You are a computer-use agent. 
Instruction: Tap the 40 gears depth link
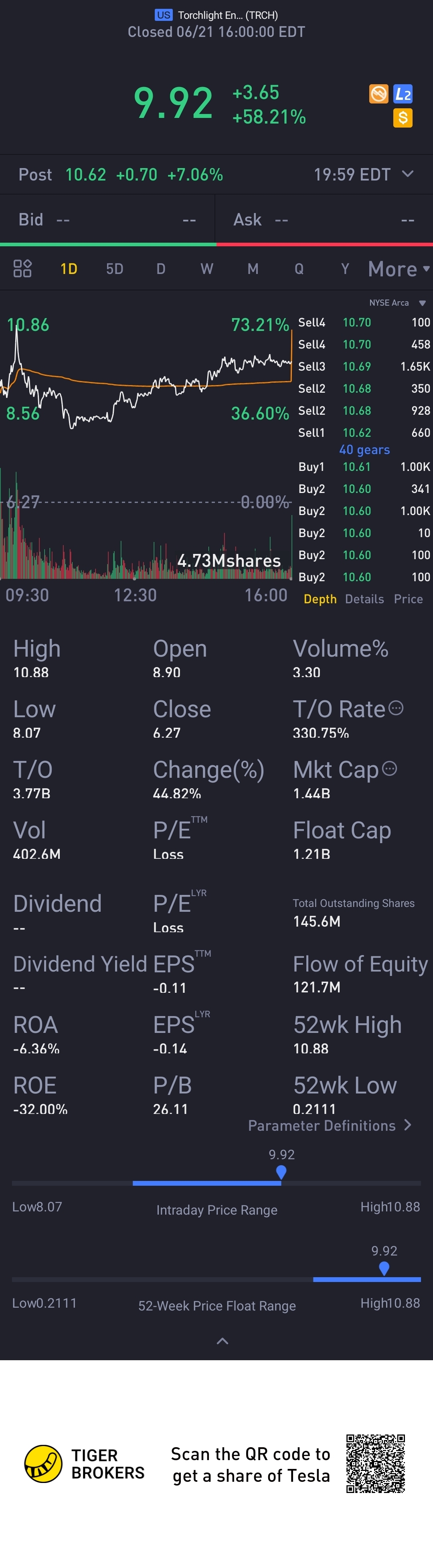click(364, 450)
